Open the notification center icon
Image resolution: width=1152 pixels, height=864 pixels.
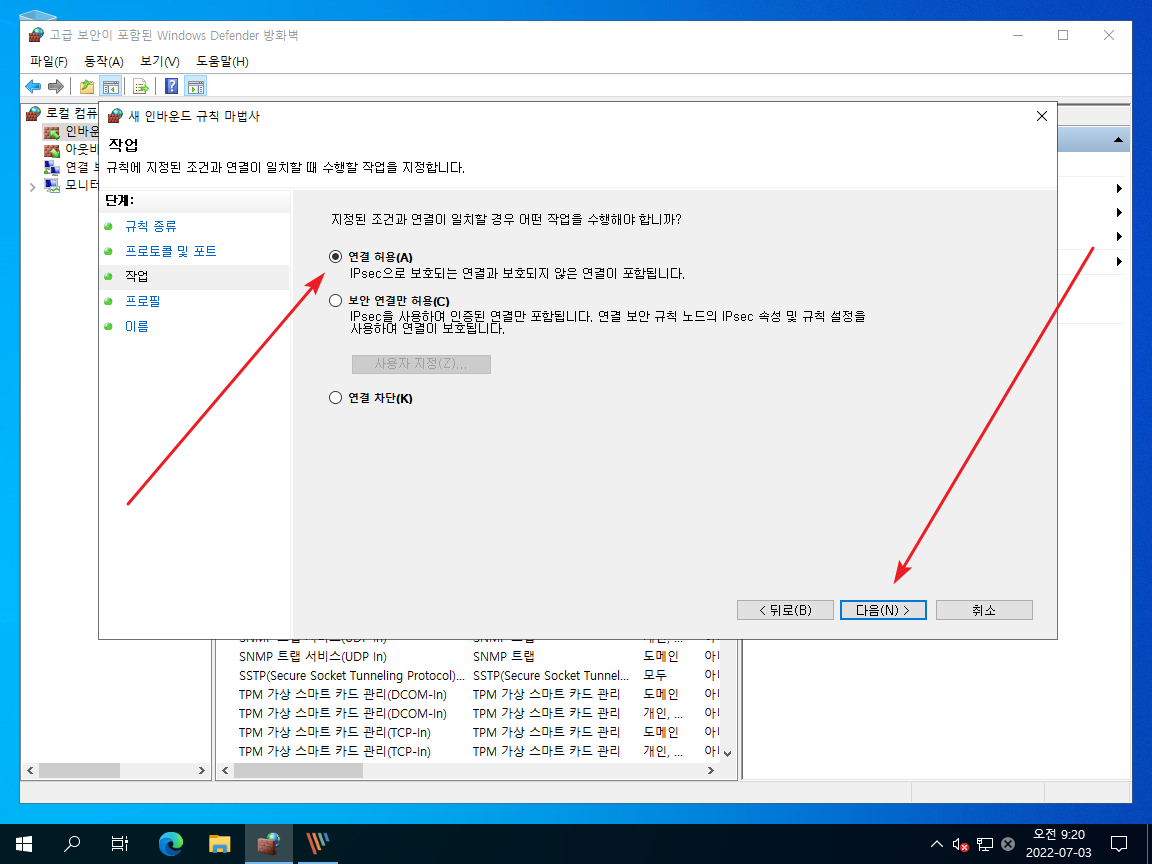click(1118, 843)
